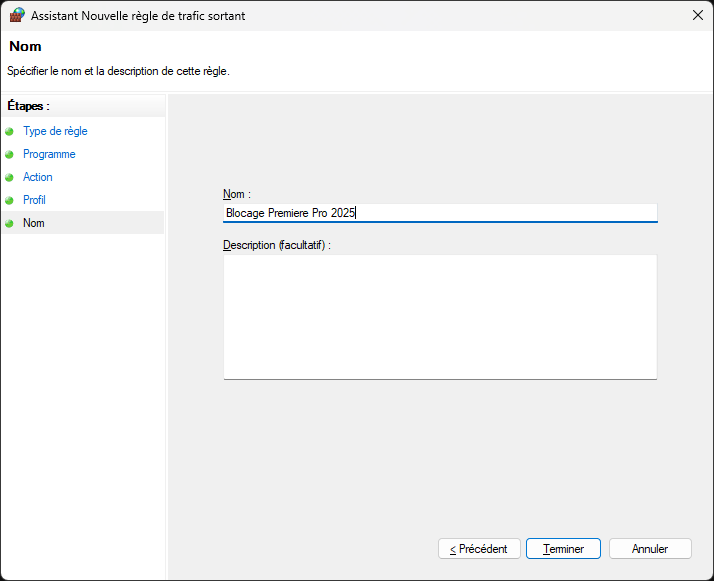Go to the Programme step

coord(49,154)
